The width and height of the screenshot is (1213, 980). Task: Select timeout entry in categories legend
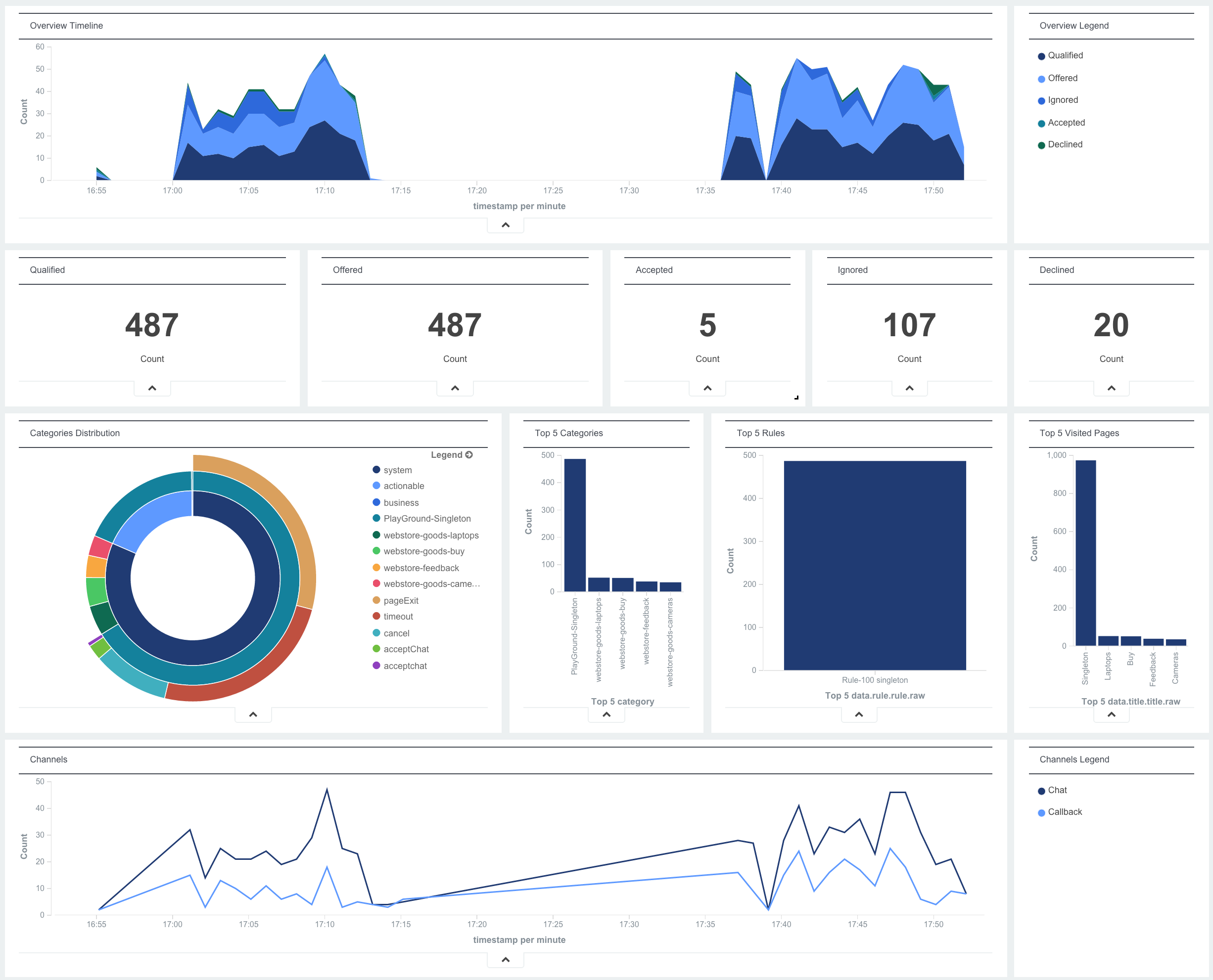(398, 617)
